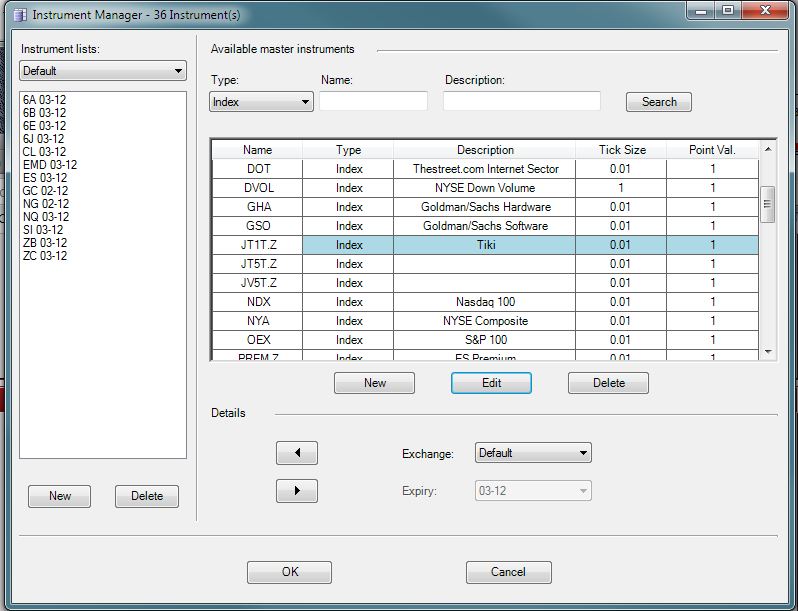Click the Tick Size column header
The image size is (798, 611).
621,150
